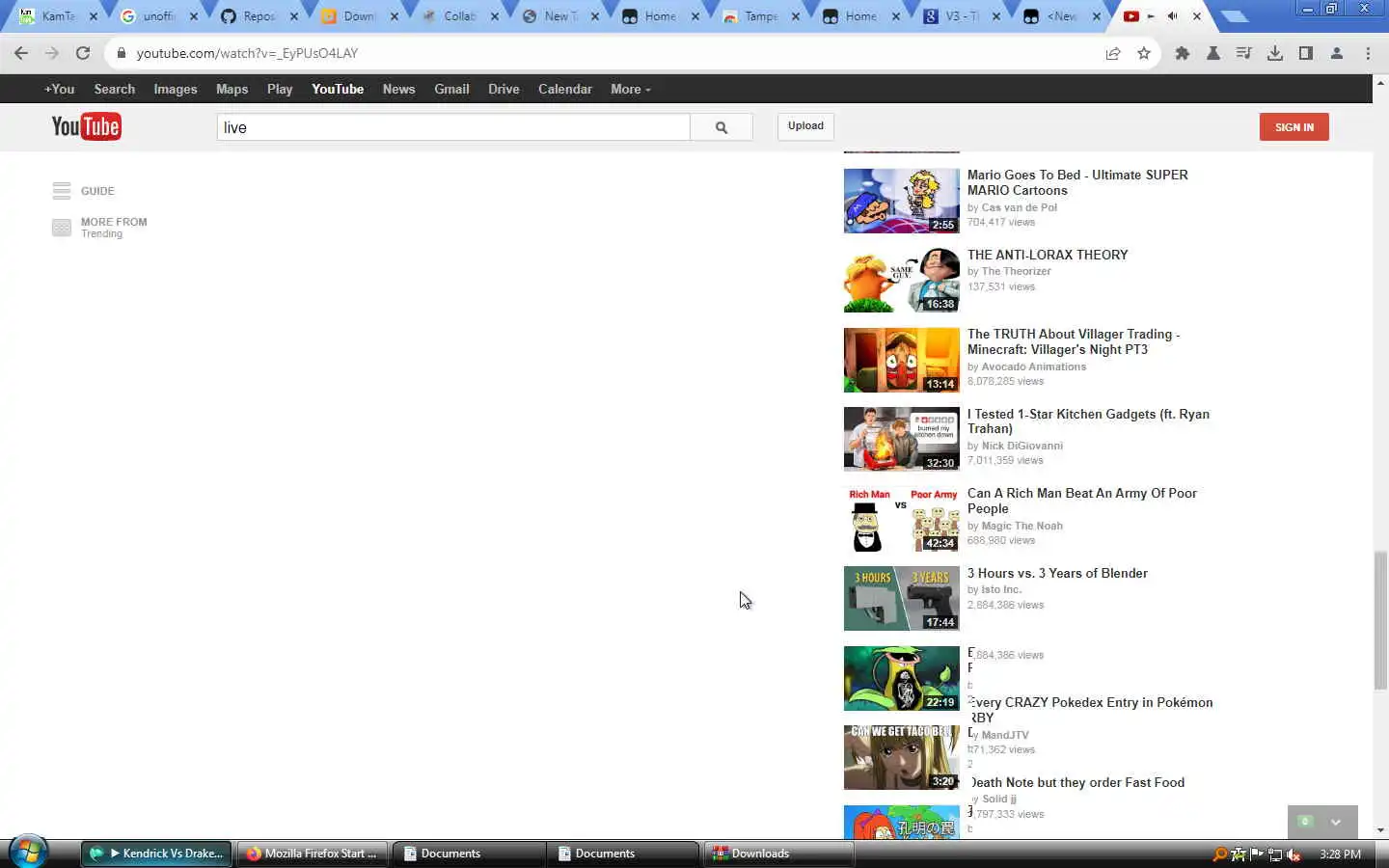This screenshot has width=1389, height=868.
Task: Open the Downloads taskbar window
Action: [x=778, y=854]
